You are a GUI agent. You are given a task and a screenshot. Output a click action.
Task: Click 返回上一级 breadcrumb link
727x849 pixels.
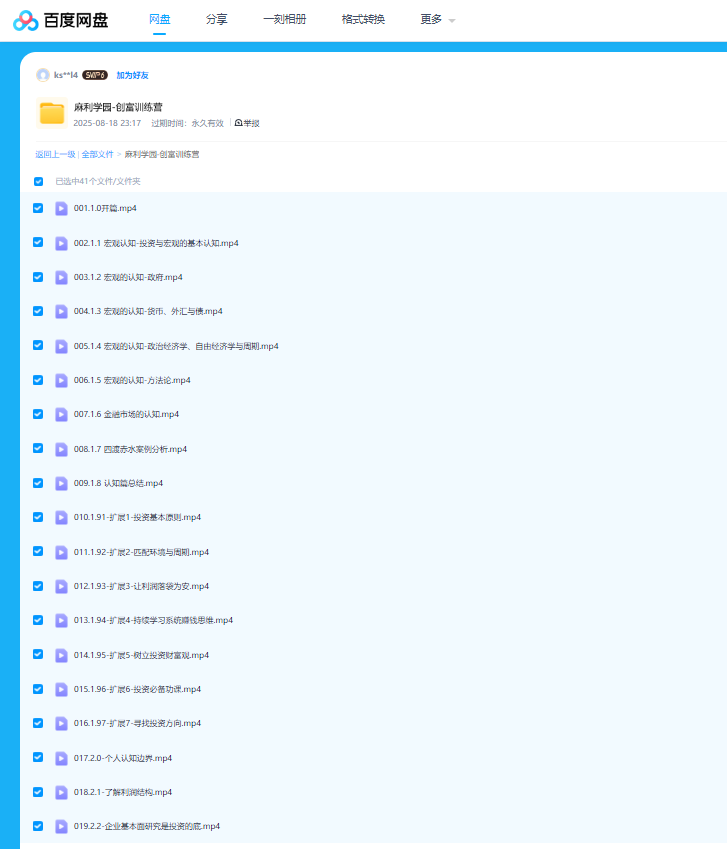(55, 155)
